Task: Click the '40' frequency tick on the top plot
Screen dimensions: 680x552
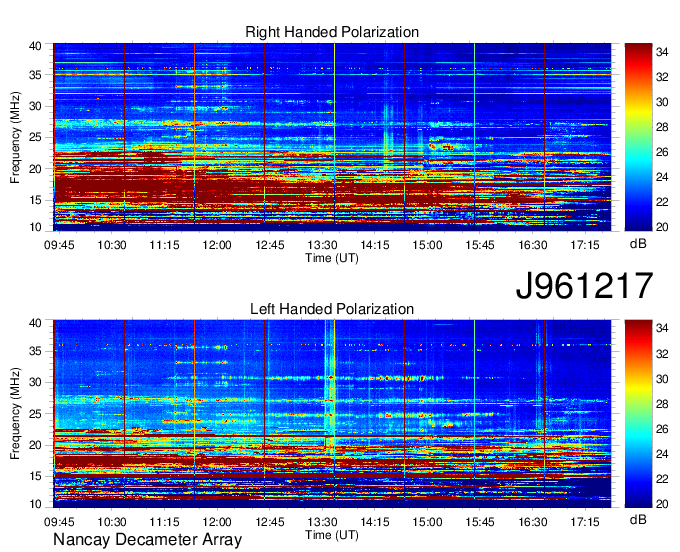Action: [x=36, y=46]
